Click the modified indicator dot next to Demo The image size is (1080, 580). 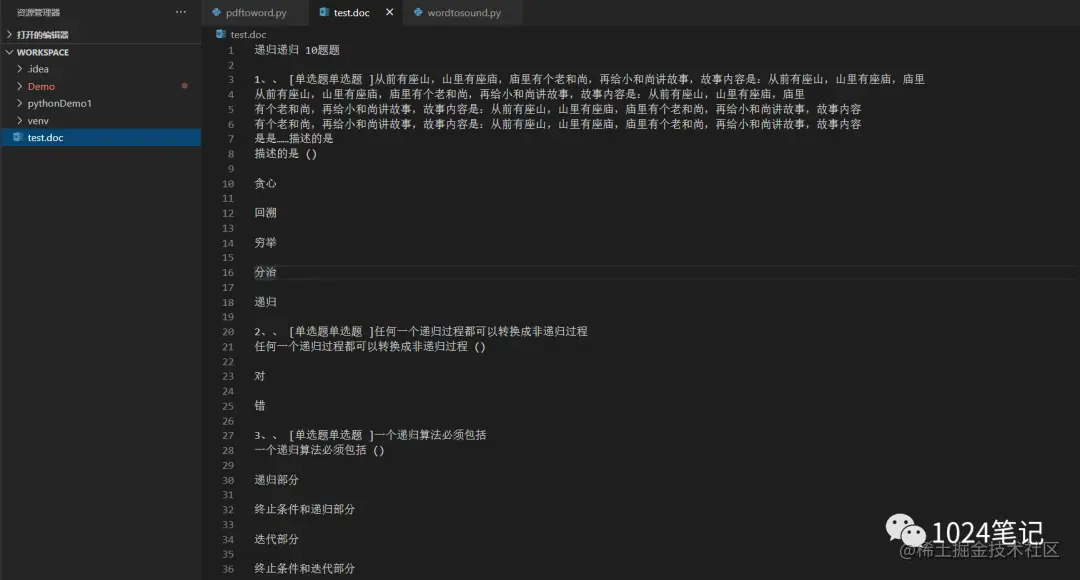pyautogui.click(x=184, y=86)
